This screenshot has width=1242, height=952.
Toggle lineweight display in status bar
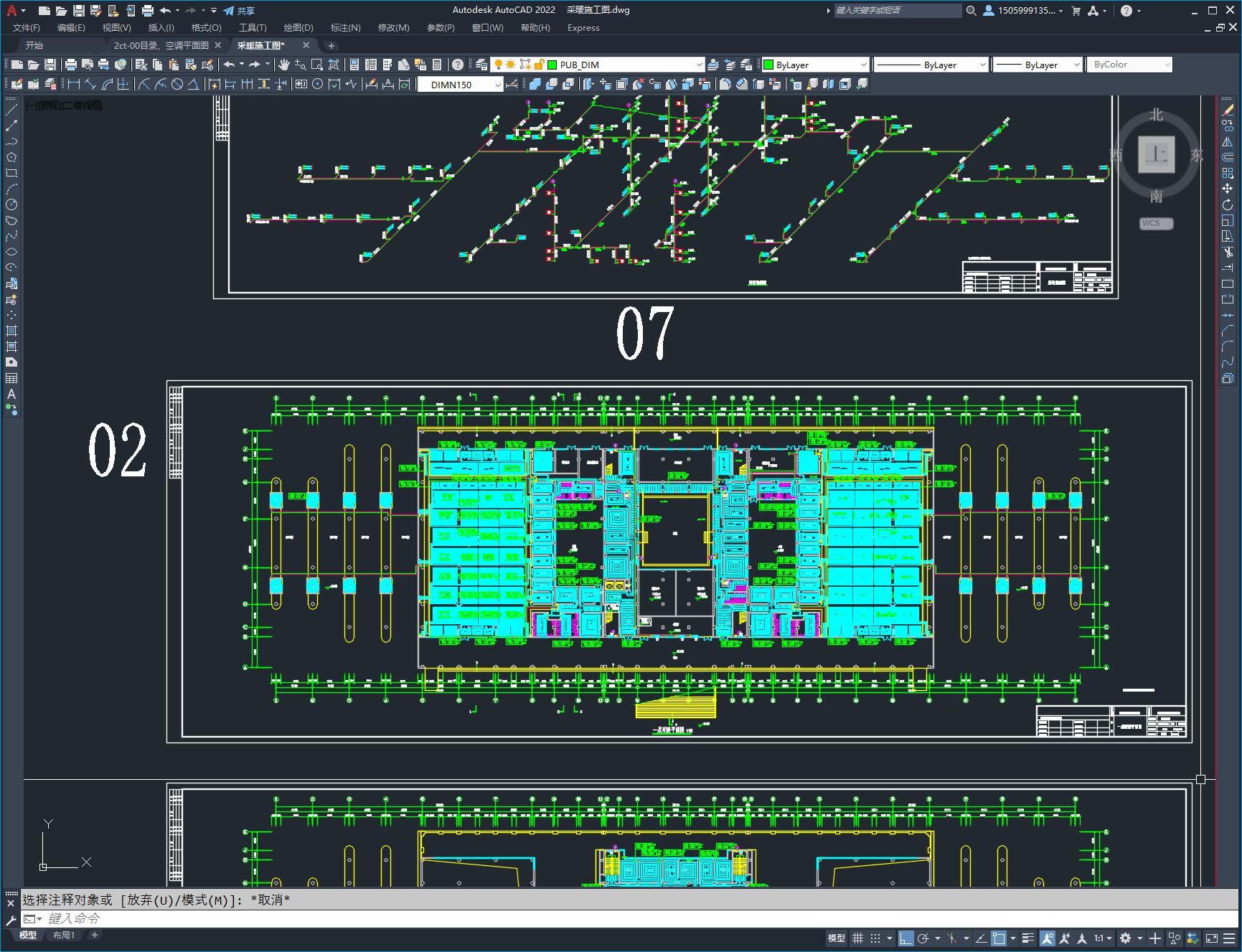pos(1028,938)
